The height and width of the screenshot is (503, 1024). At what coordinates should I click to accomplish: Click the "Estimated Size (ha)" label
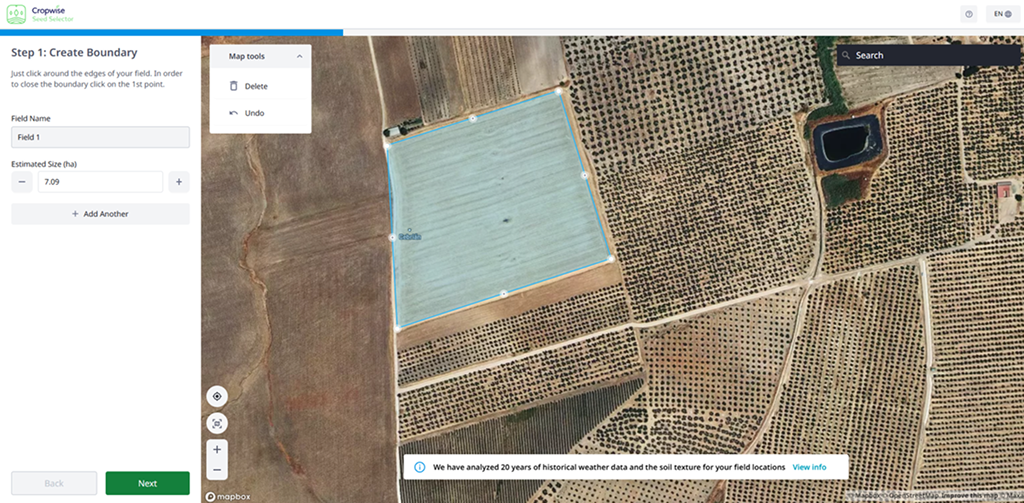44,164
